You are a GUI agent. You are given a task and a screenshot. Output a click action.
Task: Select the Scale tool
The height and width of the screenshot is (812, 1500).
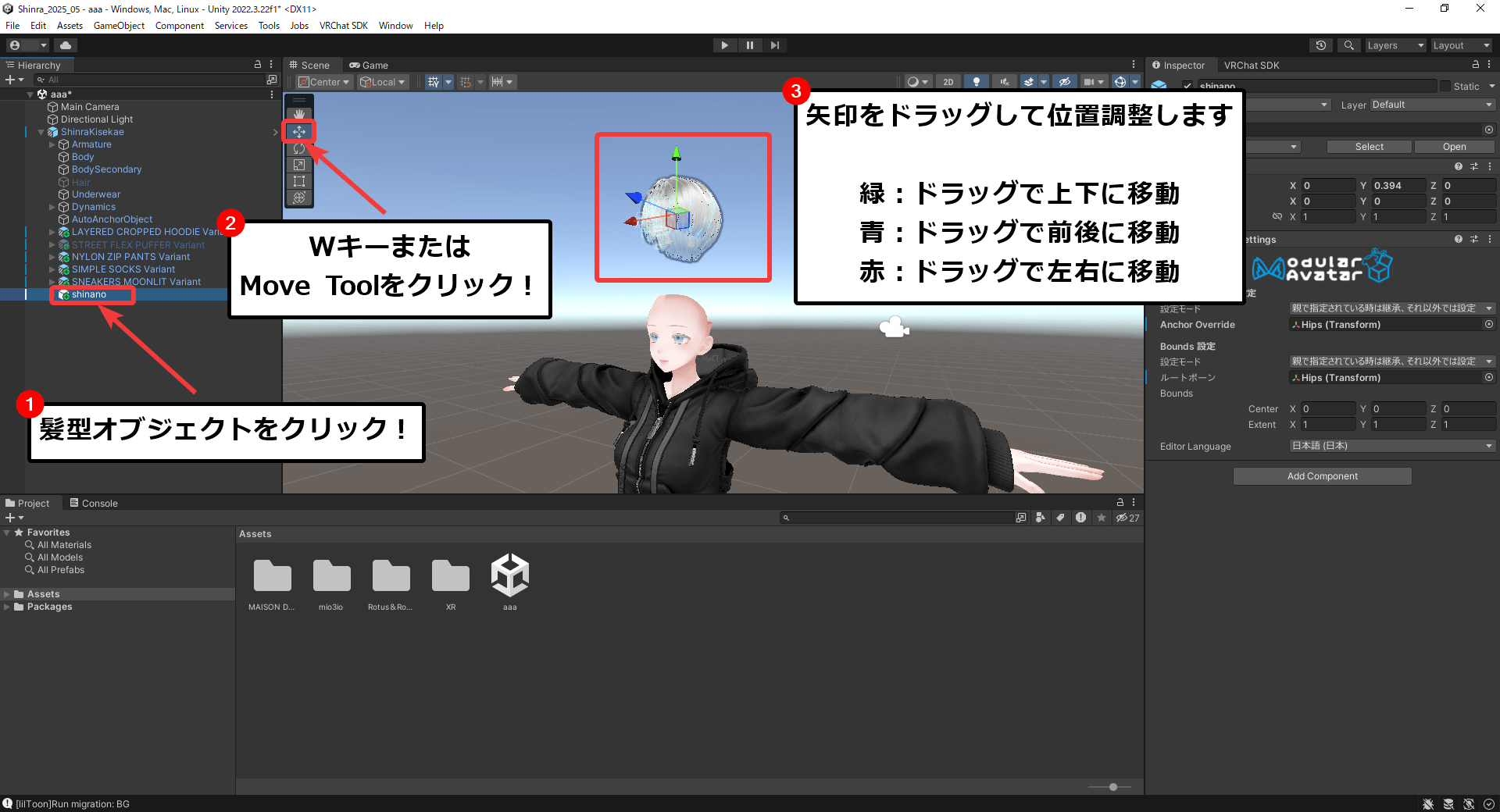point(299,165)
